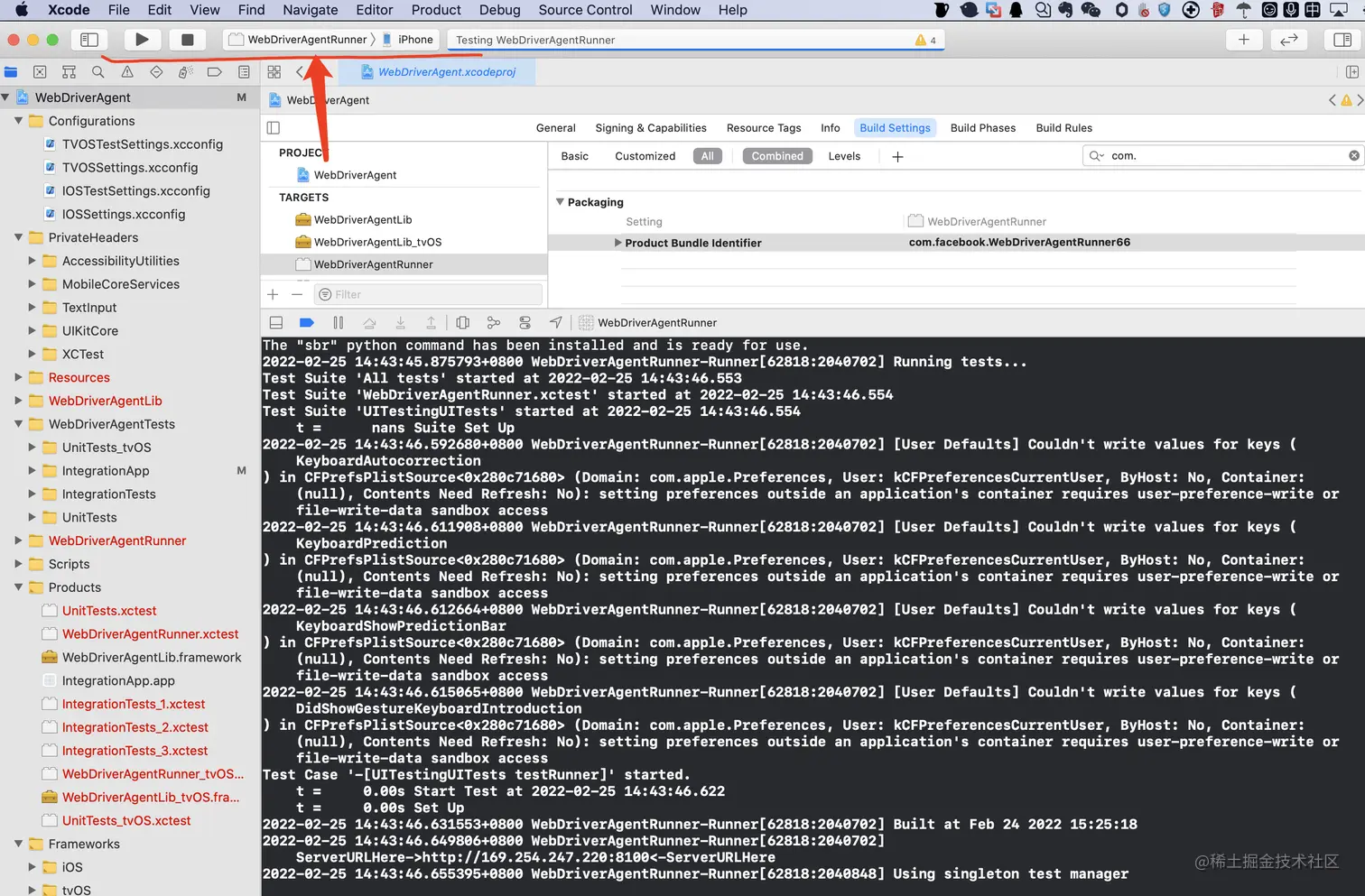Show the Breakpoint navigator
1365x896 pixels.
click(214, 72)
